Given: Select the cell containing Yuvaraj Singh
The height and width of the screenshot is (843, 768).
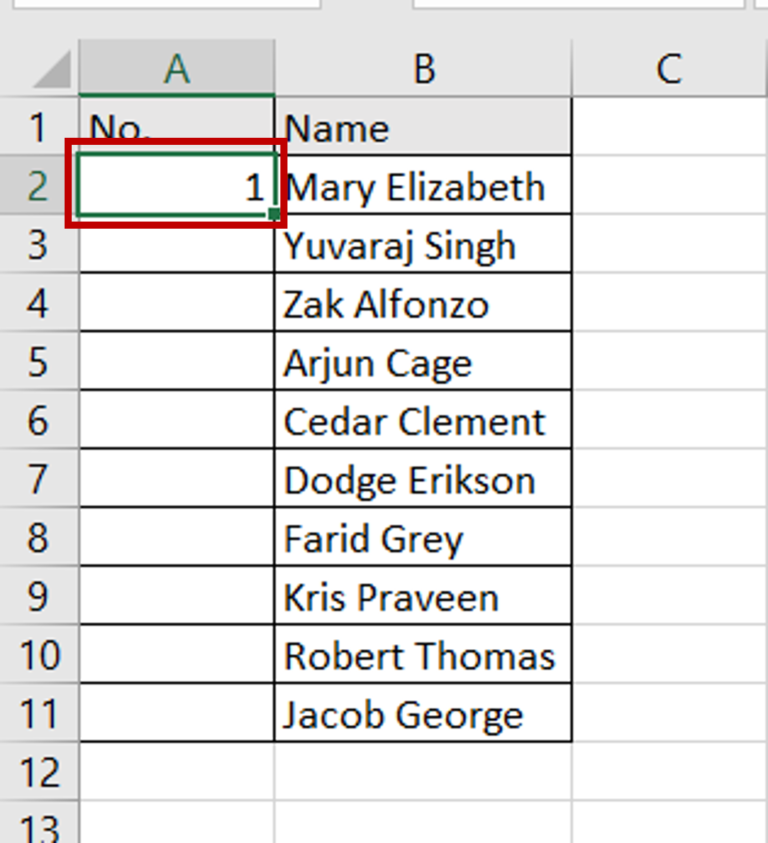Looking at the screenshot, I should click(424, 245).
